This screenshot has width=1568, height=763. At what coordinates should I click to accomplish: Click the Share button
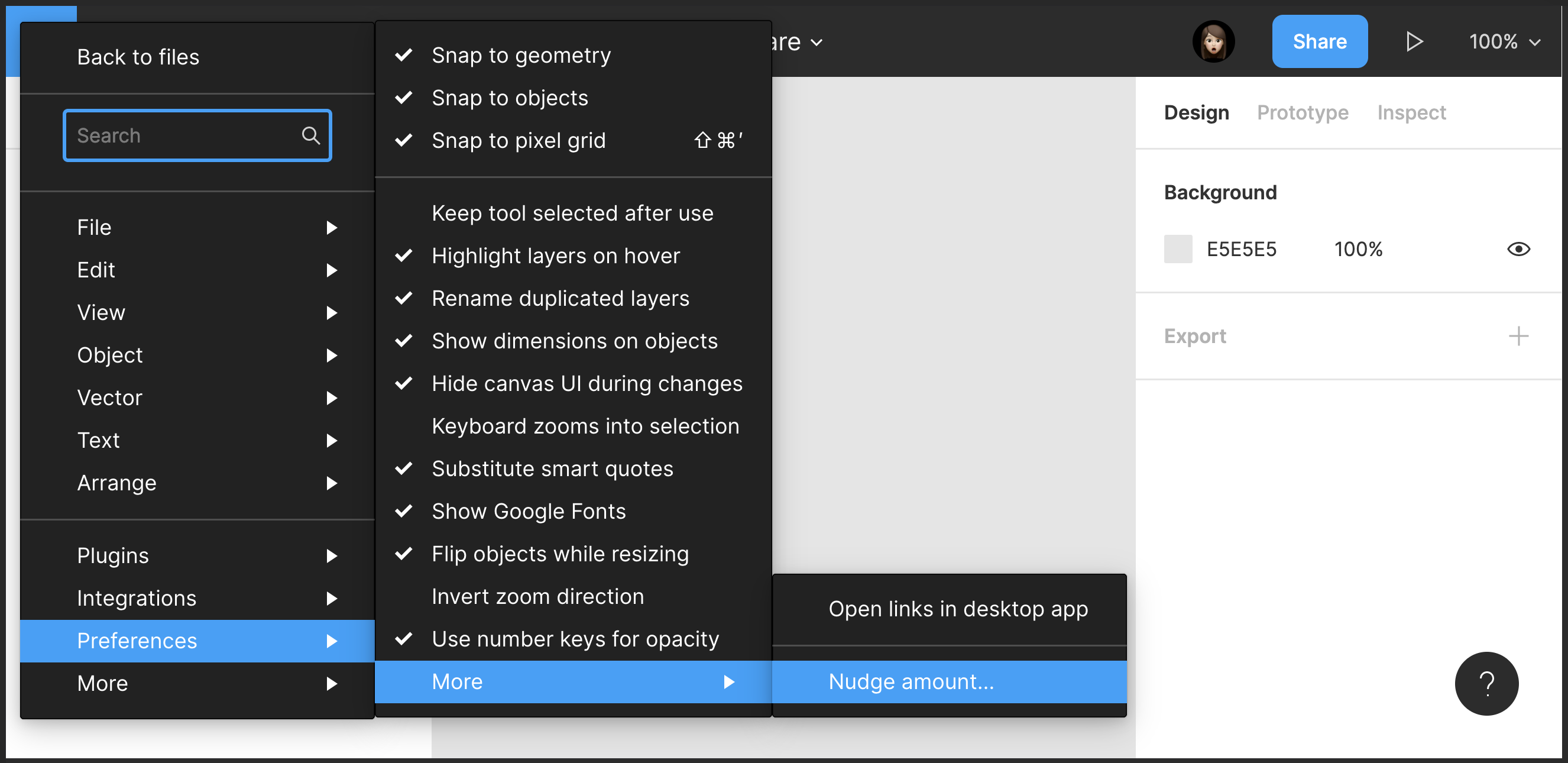tap(1319, 41)
